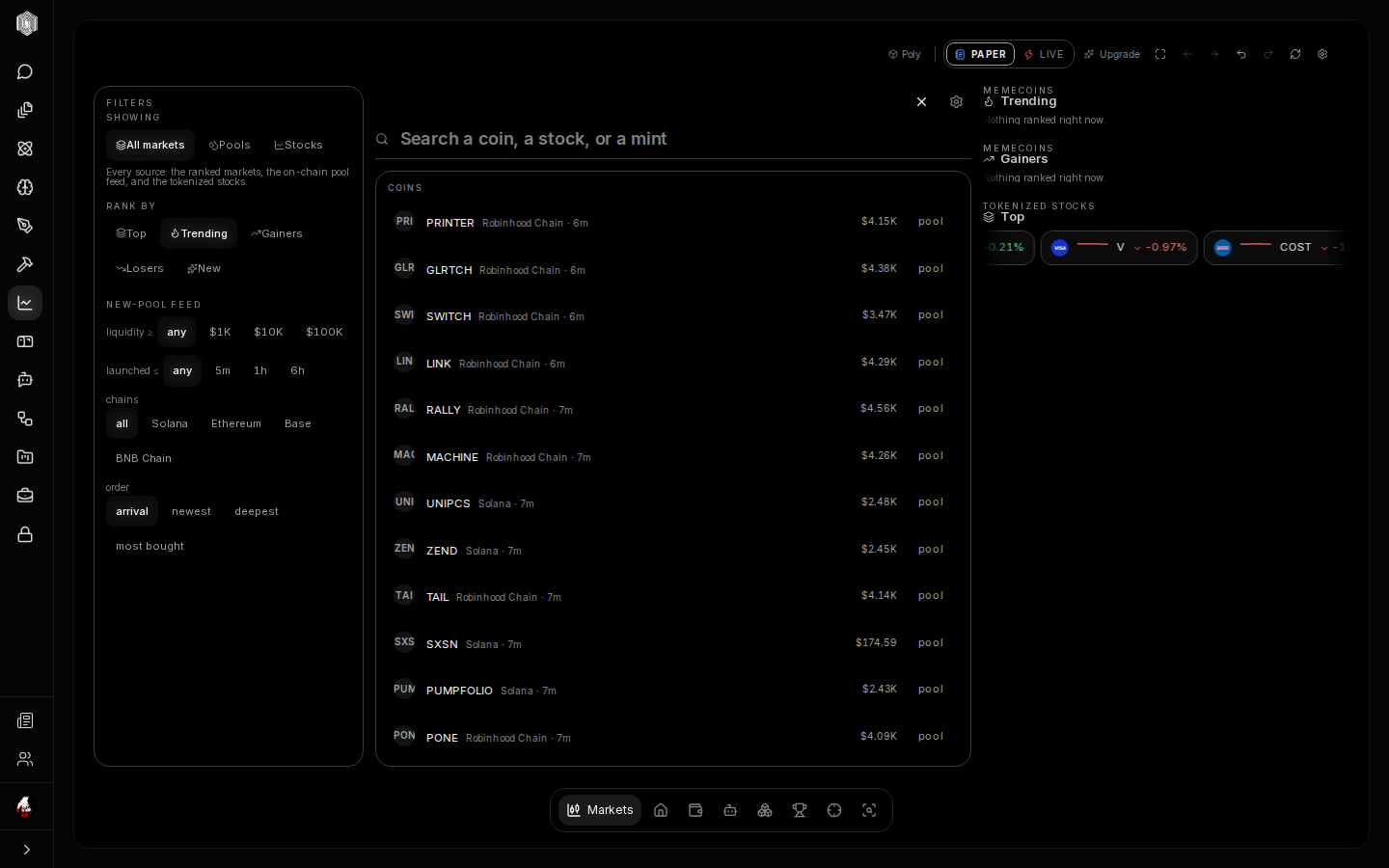
Task: Open trophy icon in bottom dock
Action: pyautogui.click(x=800, y=810)
